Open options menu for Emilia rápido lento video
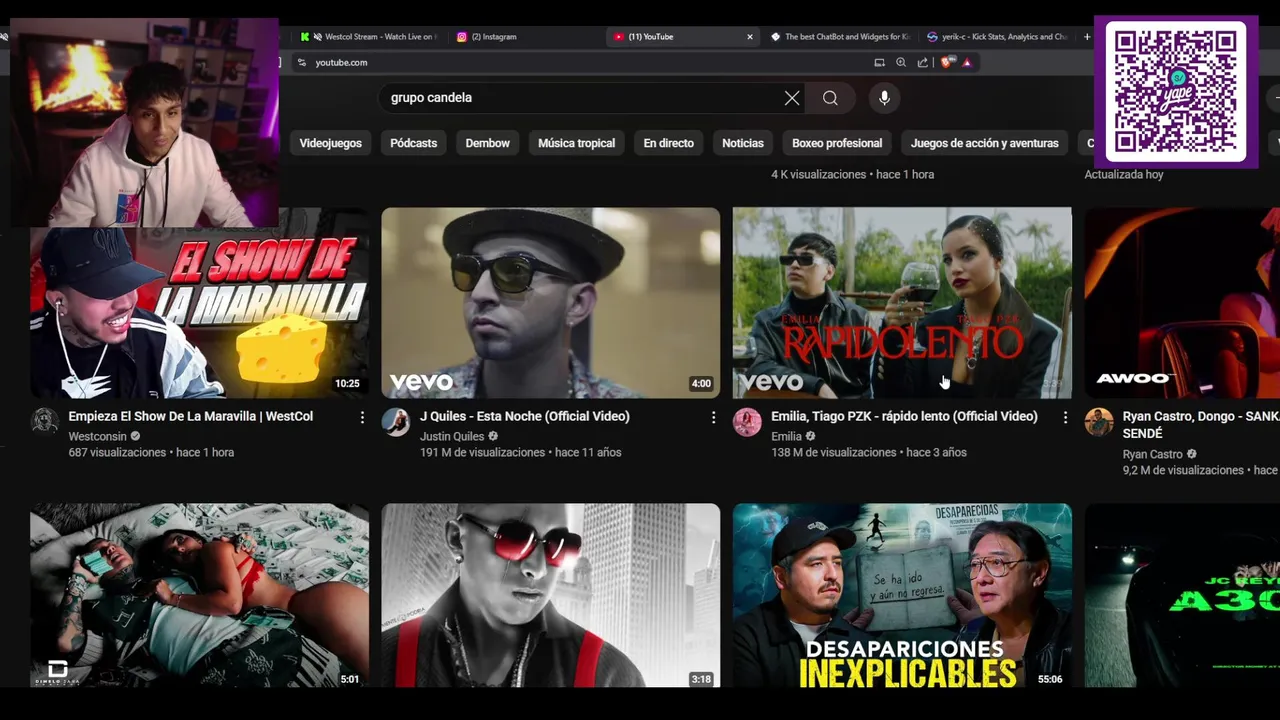Image resolution: width=1280 pixels, height=720 pixels. pyautogui.click(x=1065, y=417)
